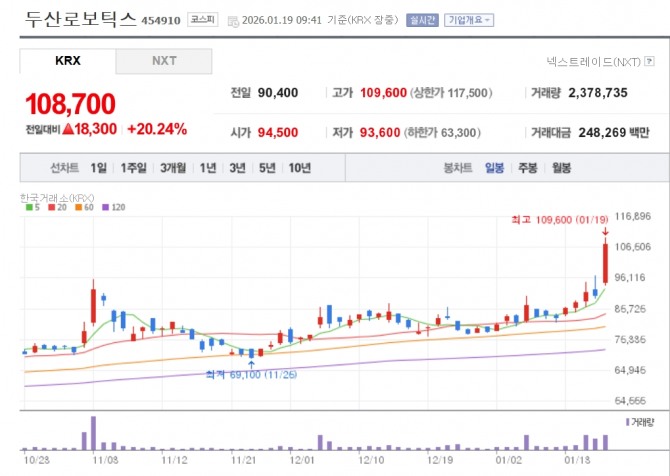
Task: Click the stock code 454910
Action: 161,21
